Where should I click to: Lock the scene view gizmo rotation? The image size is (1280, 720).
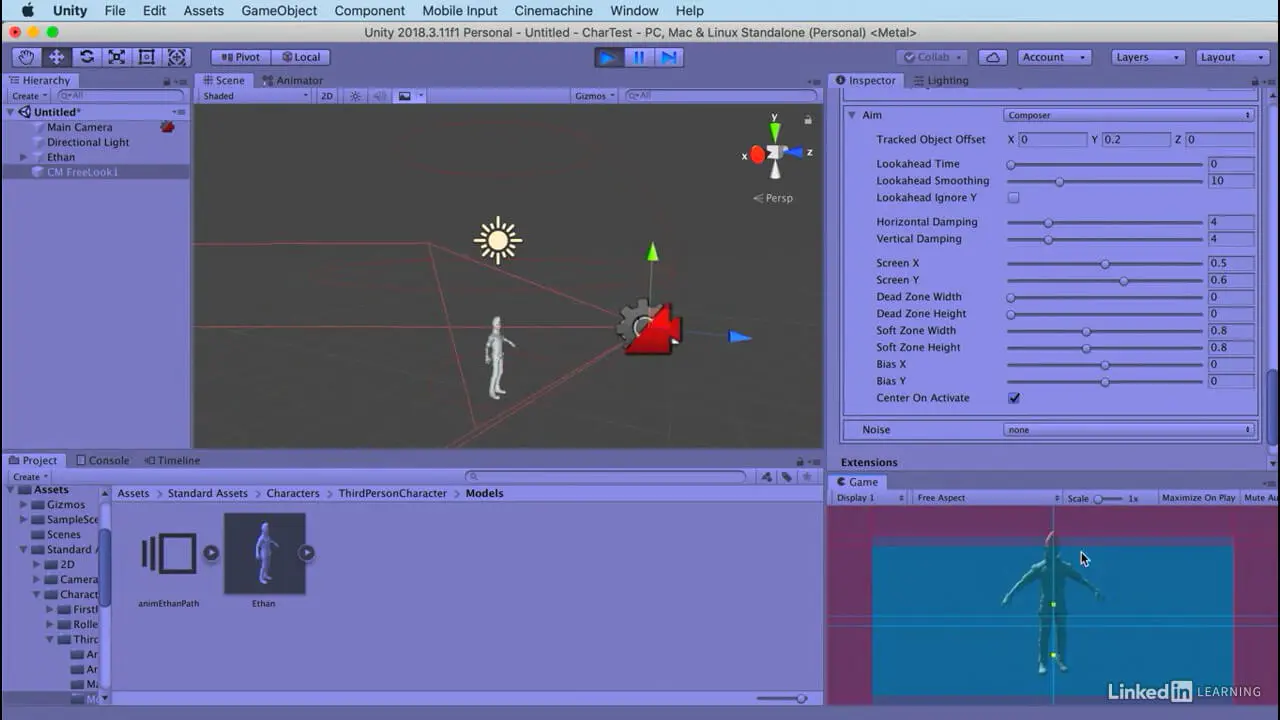pyautogui.click(x=807, y=120)
